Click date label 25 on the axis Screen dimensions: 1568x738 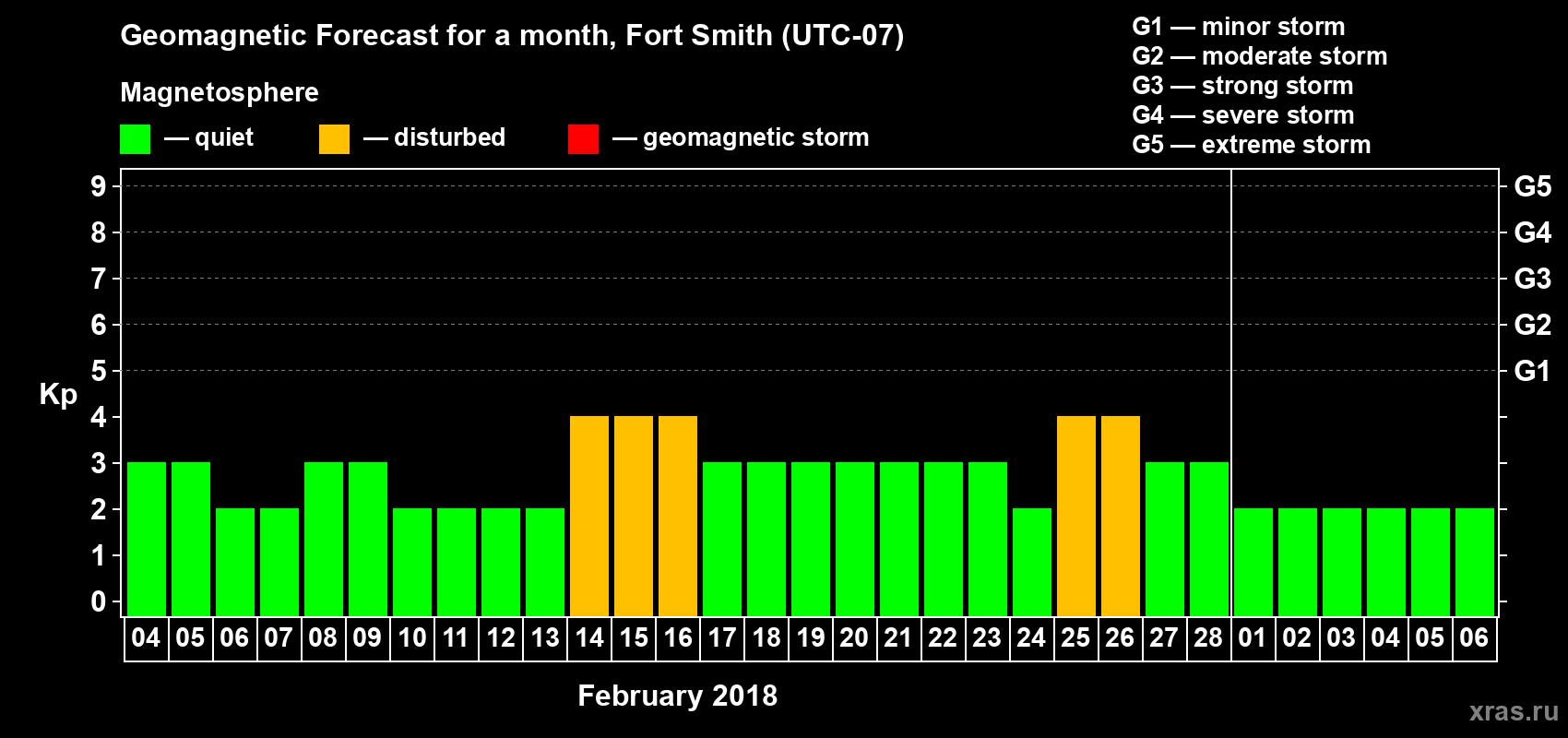point(1075,637)
